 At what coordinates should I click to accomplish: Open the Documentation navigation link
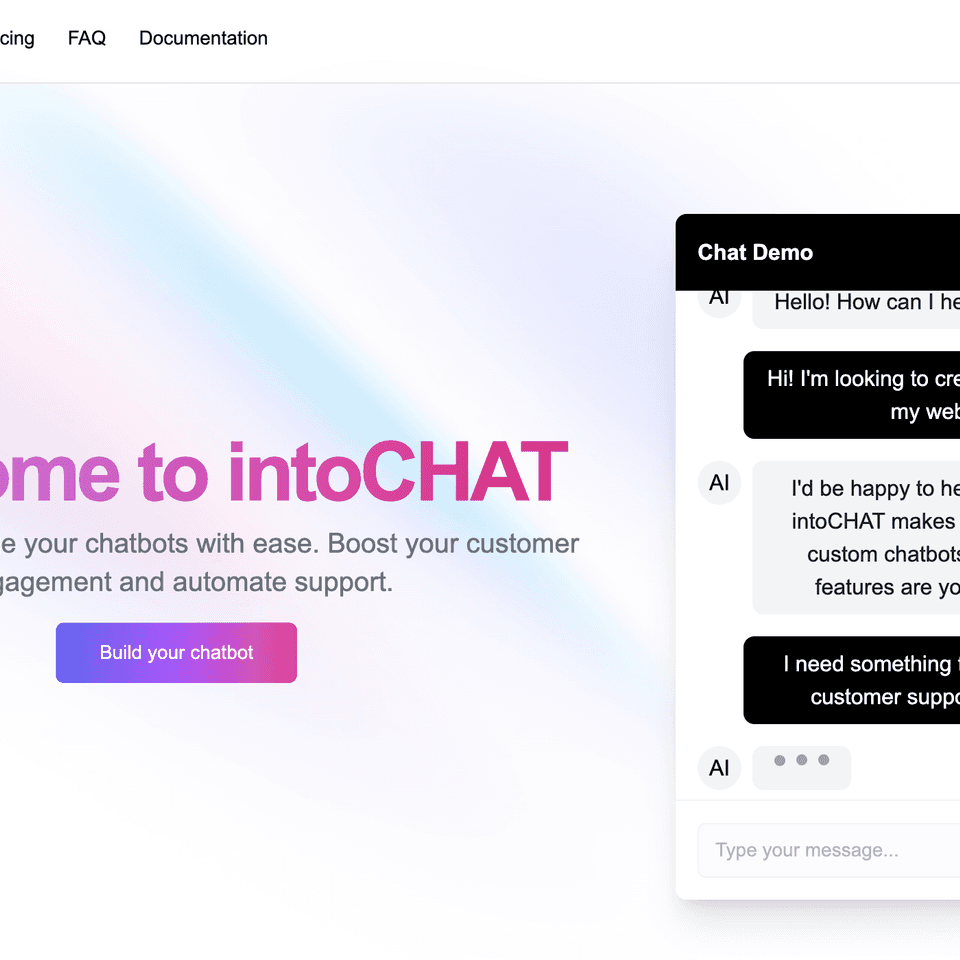point(203,38)
